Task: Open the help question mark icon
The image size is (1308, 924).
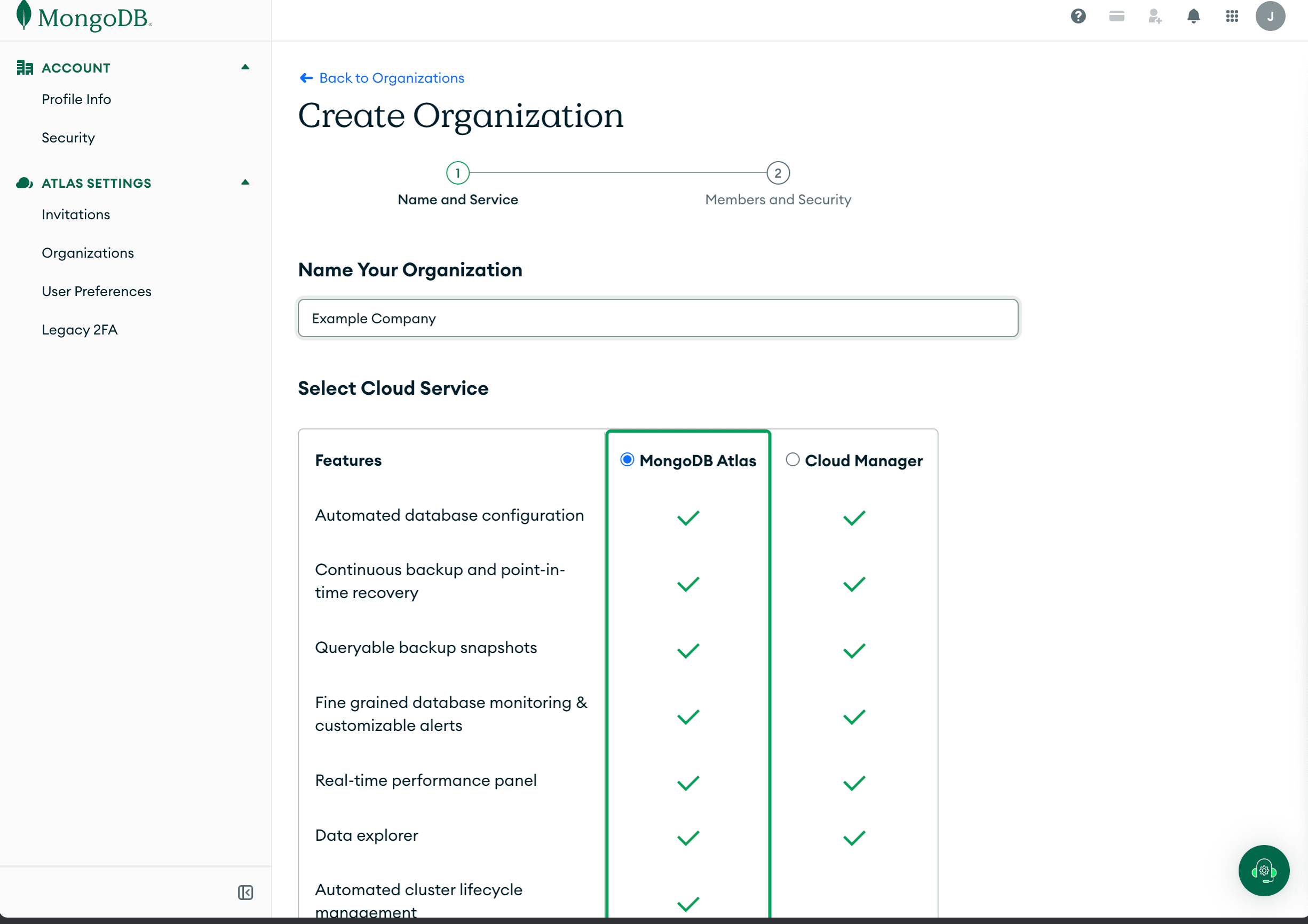Action: [x=1078, y=16]
